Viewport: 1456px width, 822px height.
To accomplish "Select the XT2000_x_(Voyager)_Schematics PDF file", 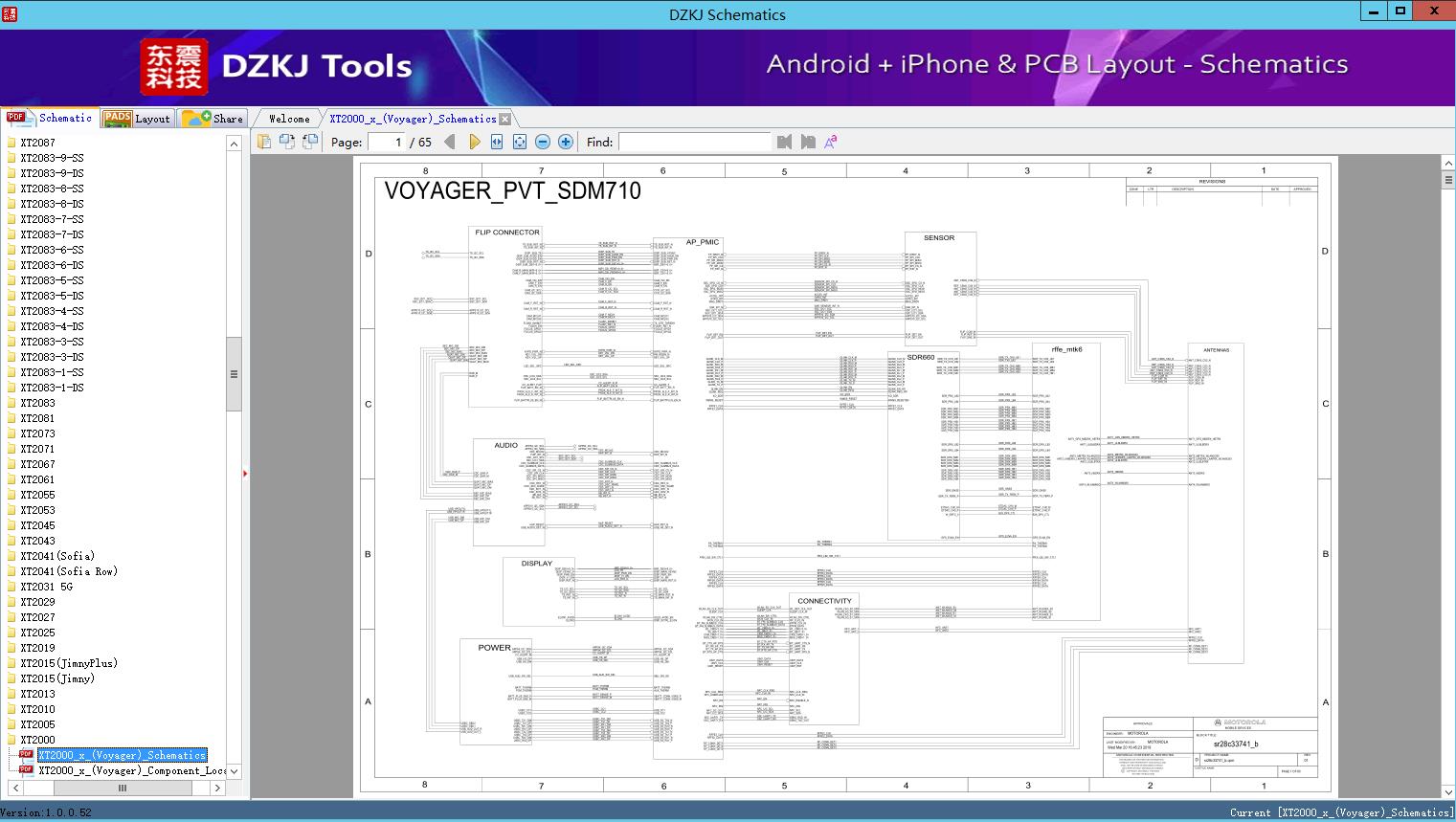I will pos(122,755).
